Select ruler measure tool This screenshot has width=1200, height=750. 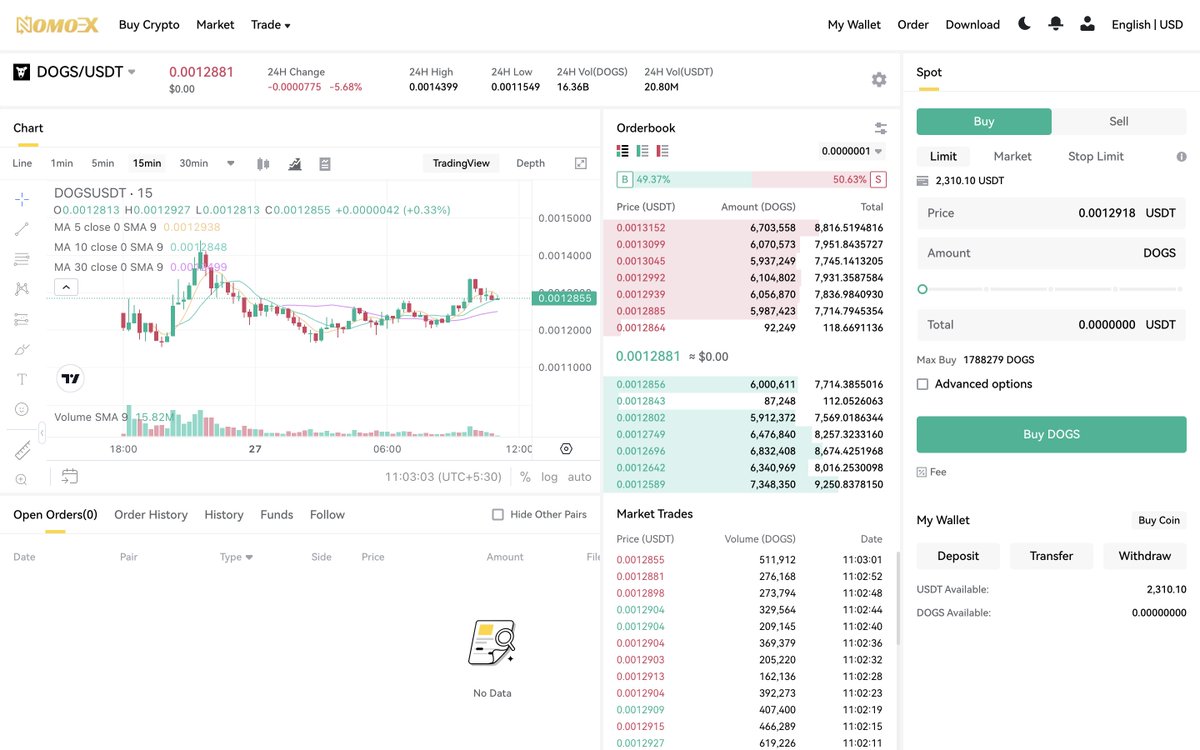pos(22,451)
